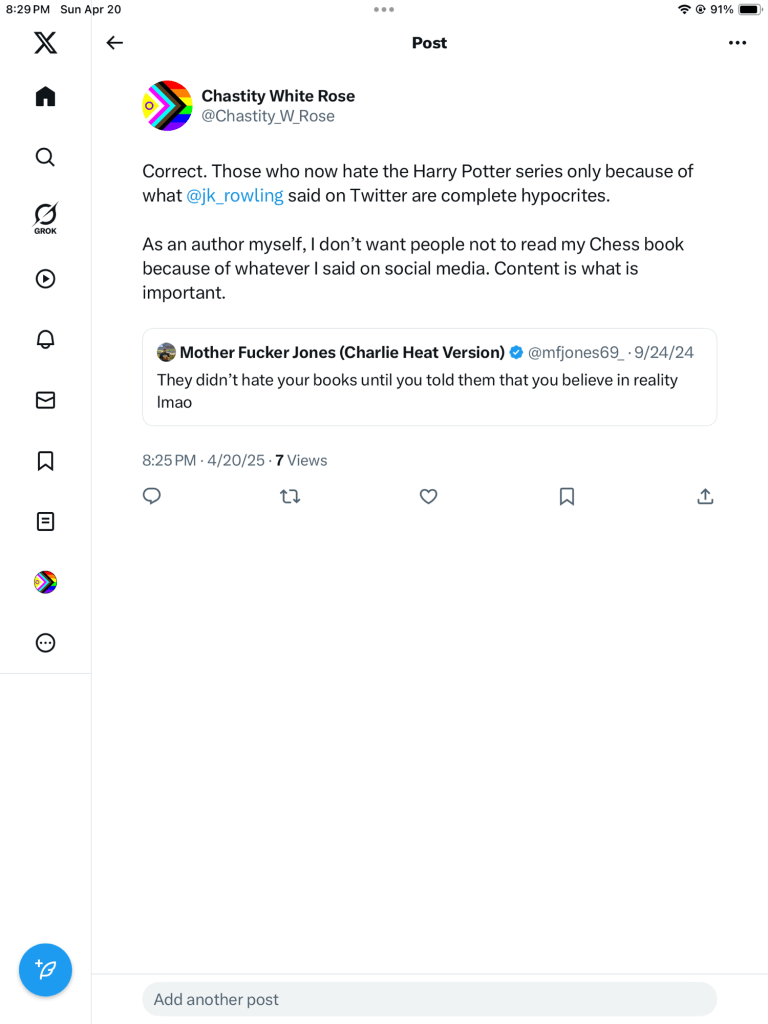
Task: Open the Search magnifier in sidebar
Action: click(x=45, y=157)
